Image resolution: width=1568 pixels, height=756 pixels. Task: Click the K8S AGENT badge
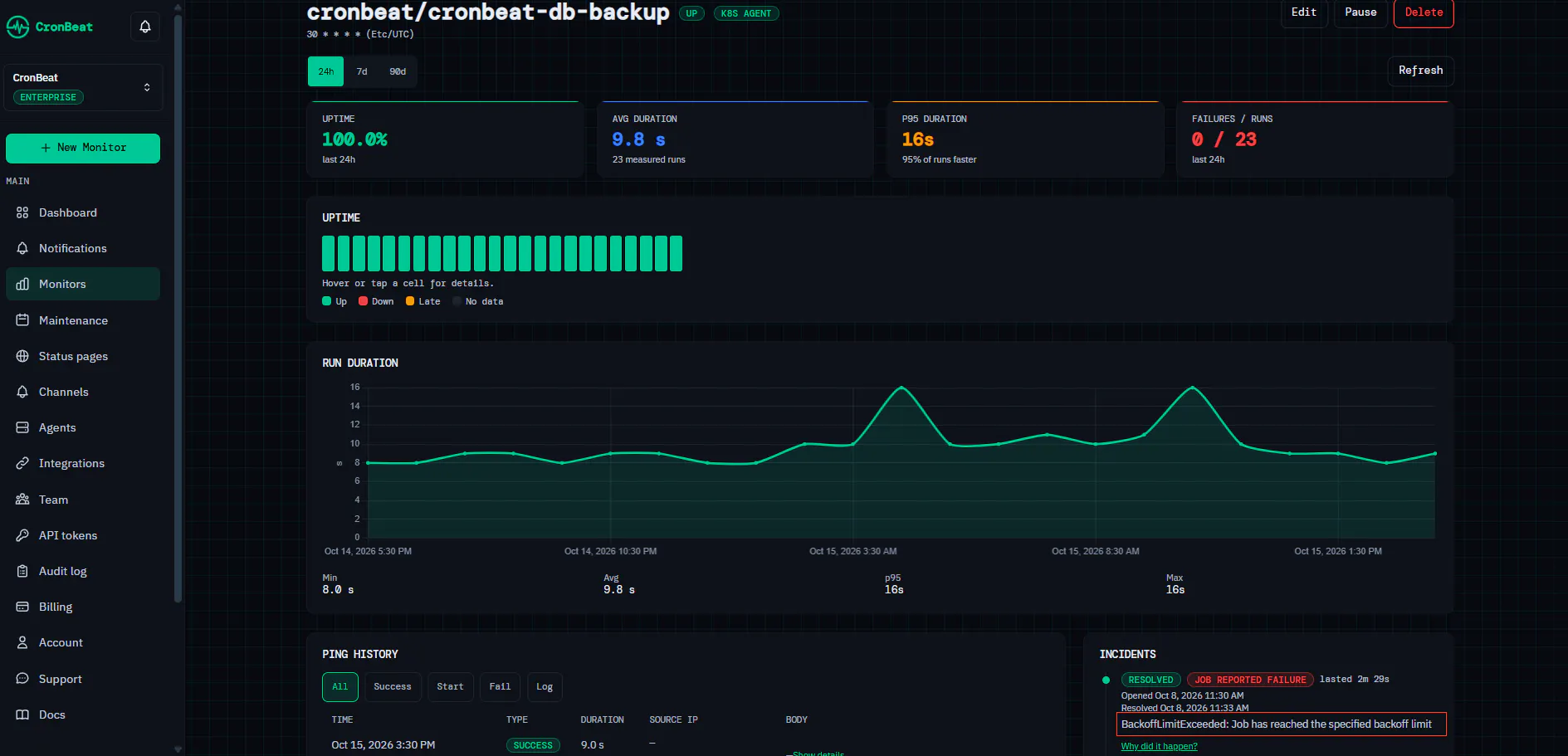(746, 13)
